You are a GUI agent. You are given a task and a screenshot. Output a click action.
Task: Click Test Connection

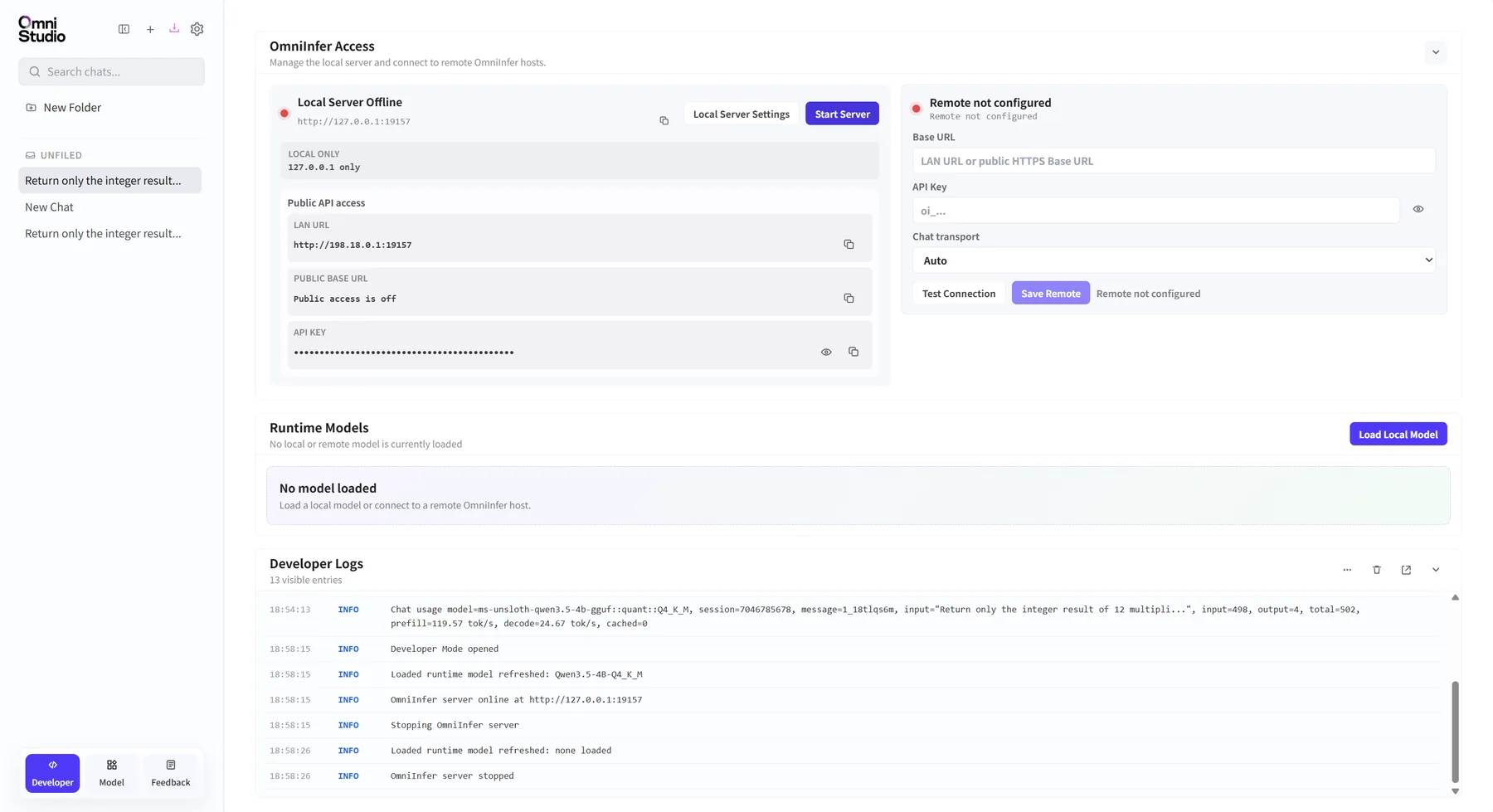(x=959, y=293)
